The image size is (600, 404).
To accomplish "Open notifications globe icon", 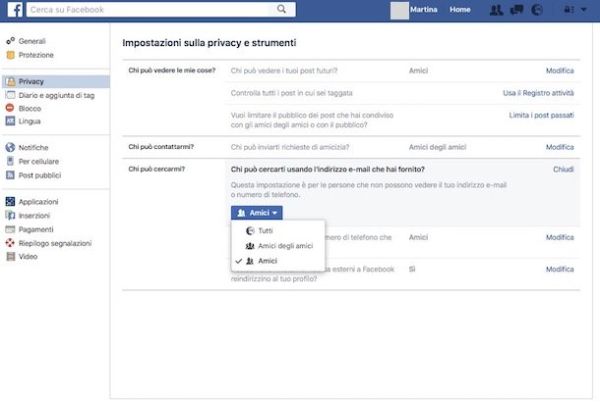I will pyautogui.click(x=536, y=10).
